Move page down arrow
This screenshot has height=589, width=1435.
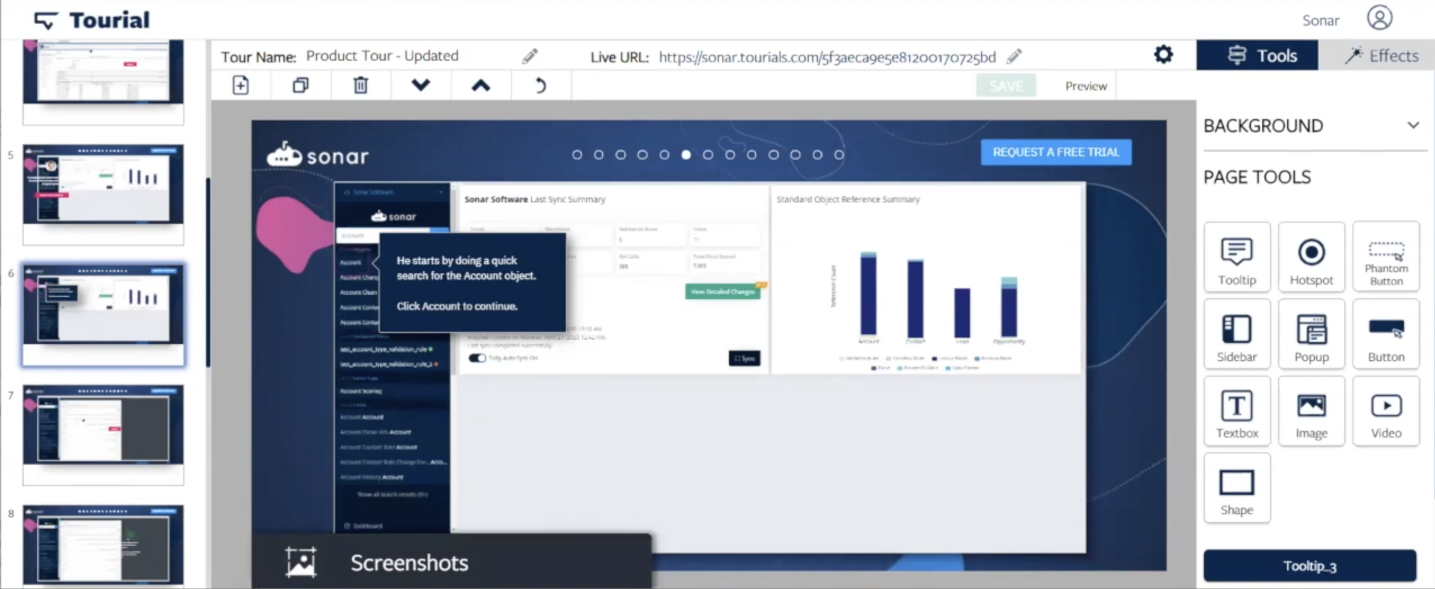421,85
